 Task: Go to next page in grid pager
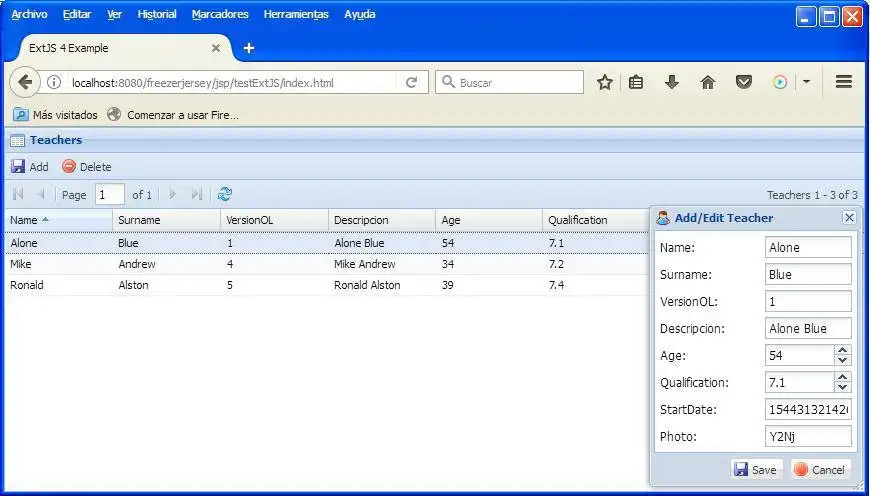pyautogui.click(x=173, y=194)
